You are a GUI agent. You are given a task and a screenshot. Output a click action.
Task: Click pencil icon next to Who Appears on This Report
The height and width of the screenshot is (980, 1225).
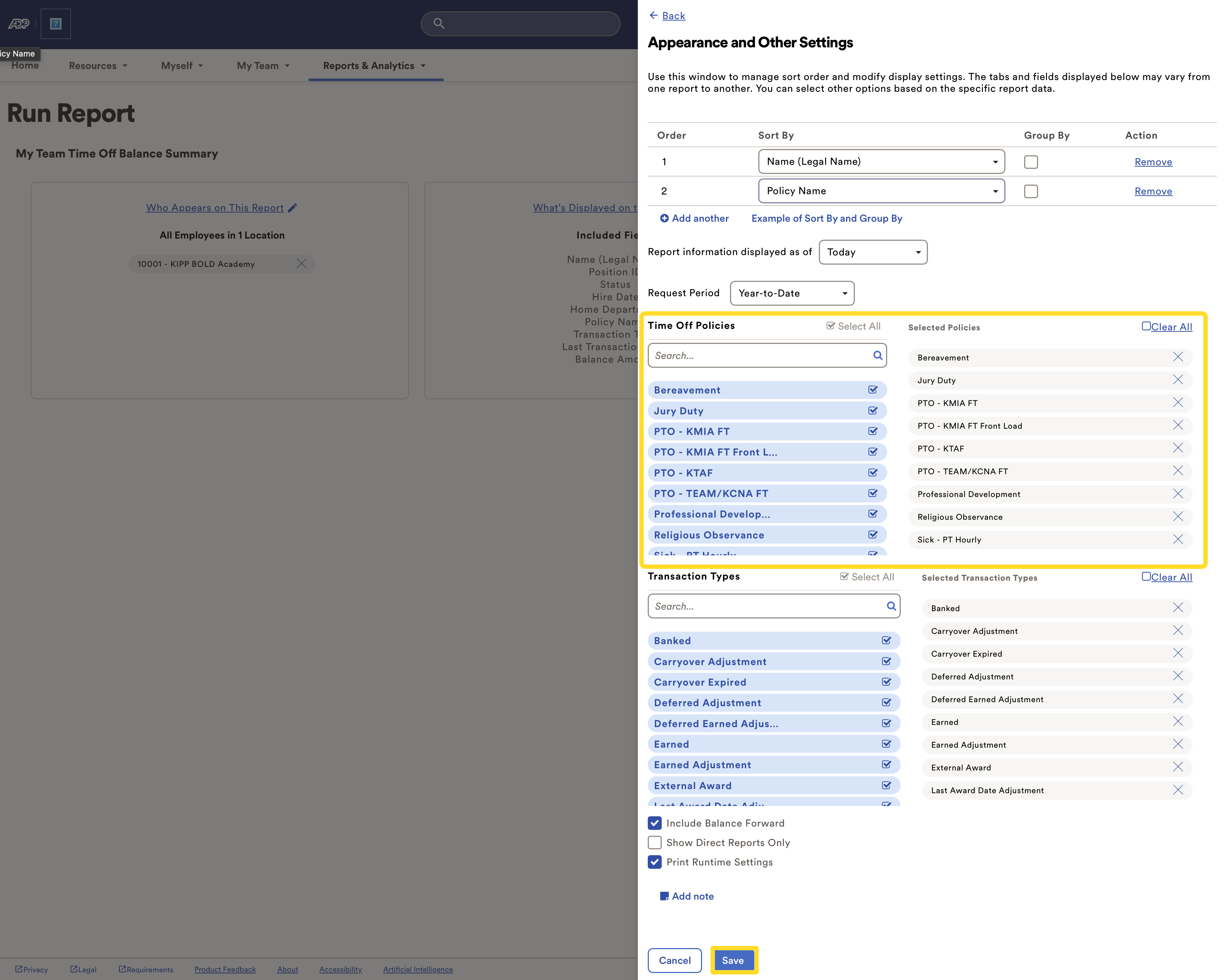(293, 208)
